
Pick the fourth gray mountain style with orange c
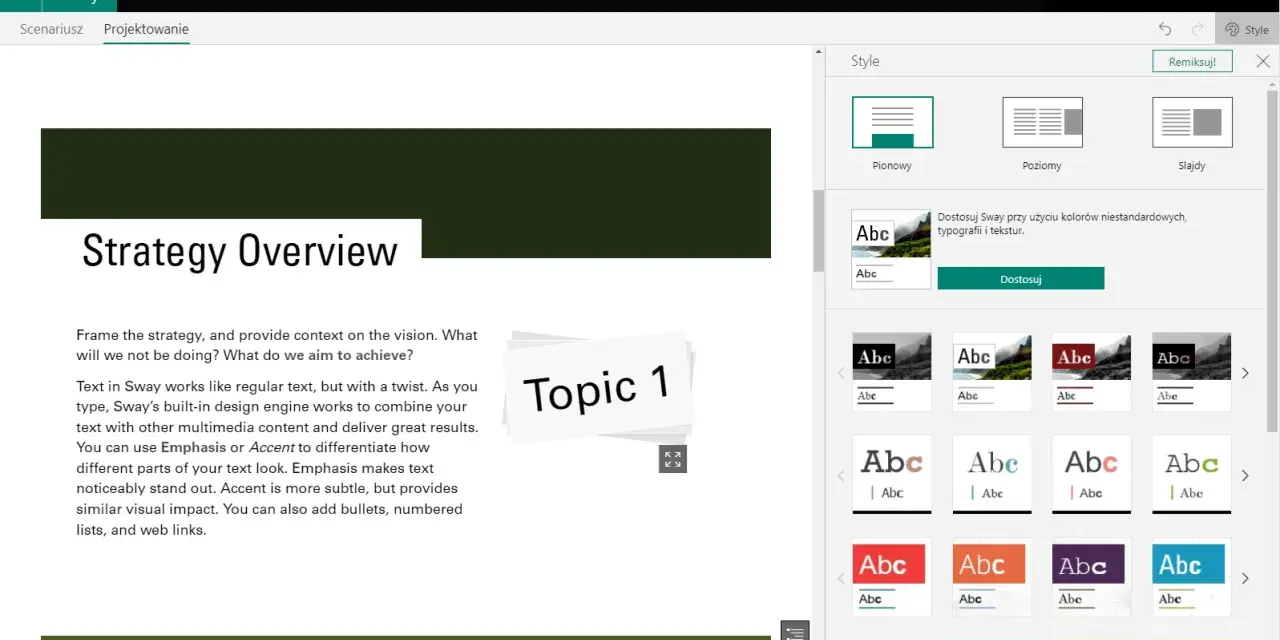[x=1192, y=372]
